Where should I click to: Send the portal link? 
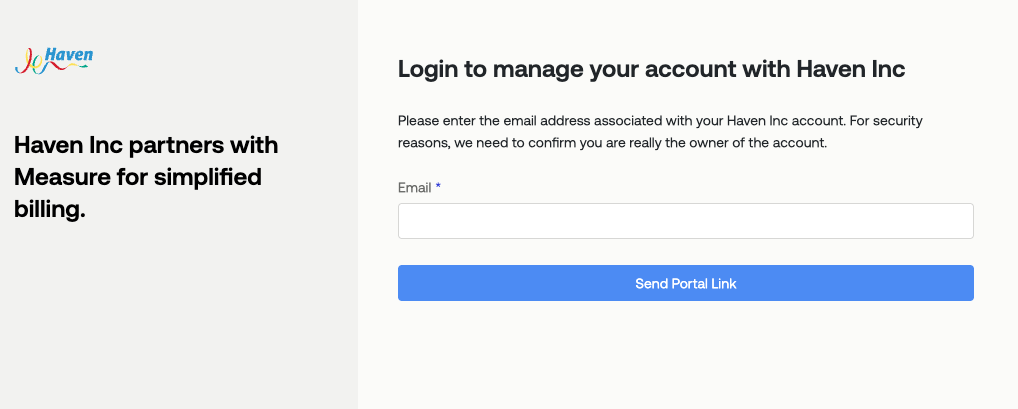click(686, 283)
